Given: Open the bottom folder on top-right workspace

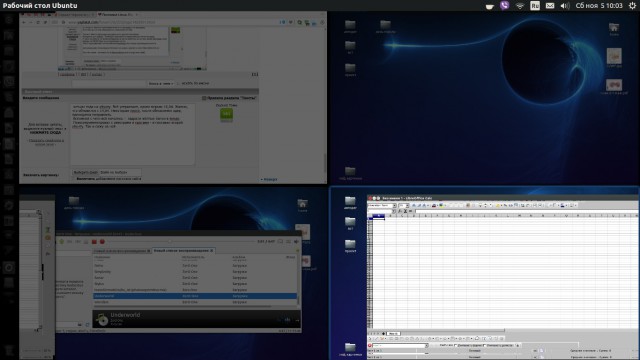Looking at the screenshot, I should (350, 173).
